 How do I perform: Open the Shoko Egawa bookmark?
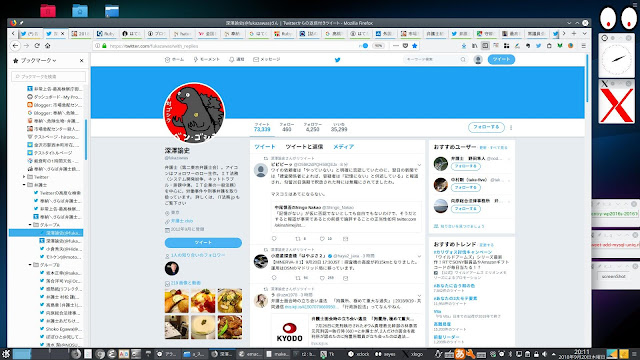click(60, 329)
